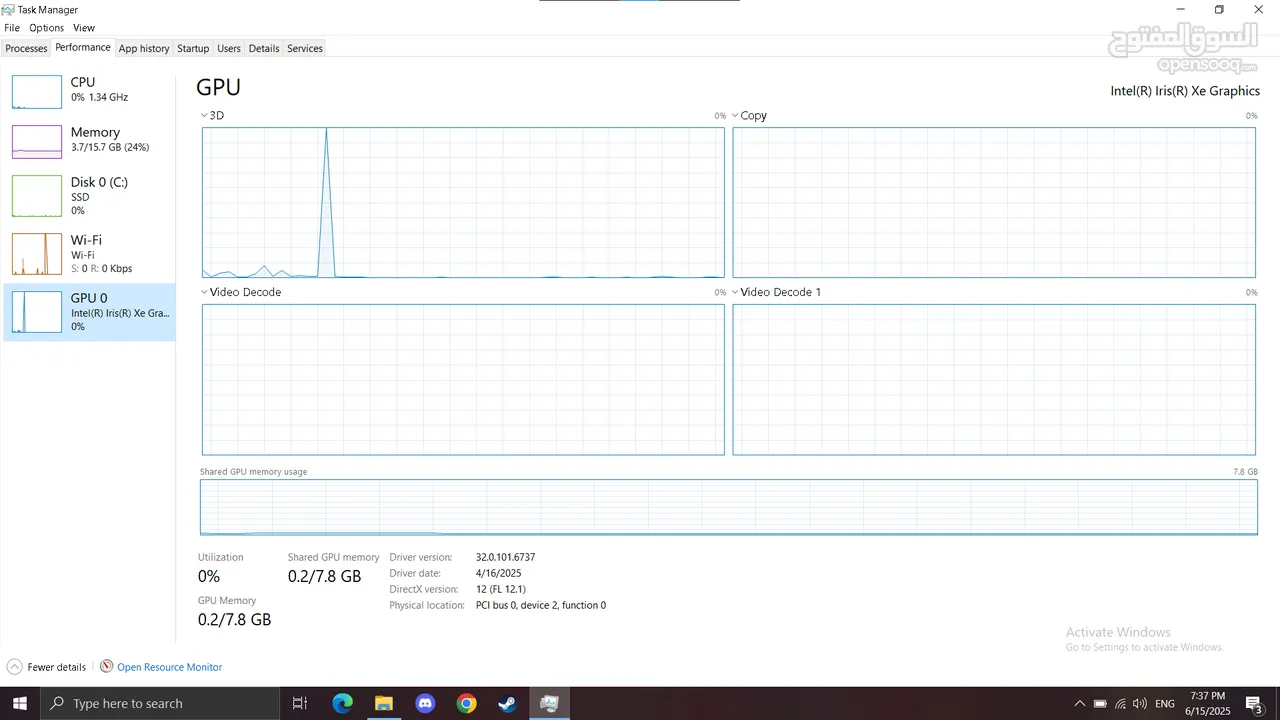Click the Video Decode graph area
The image size is (1280, 720).
(x=463, y=380)
